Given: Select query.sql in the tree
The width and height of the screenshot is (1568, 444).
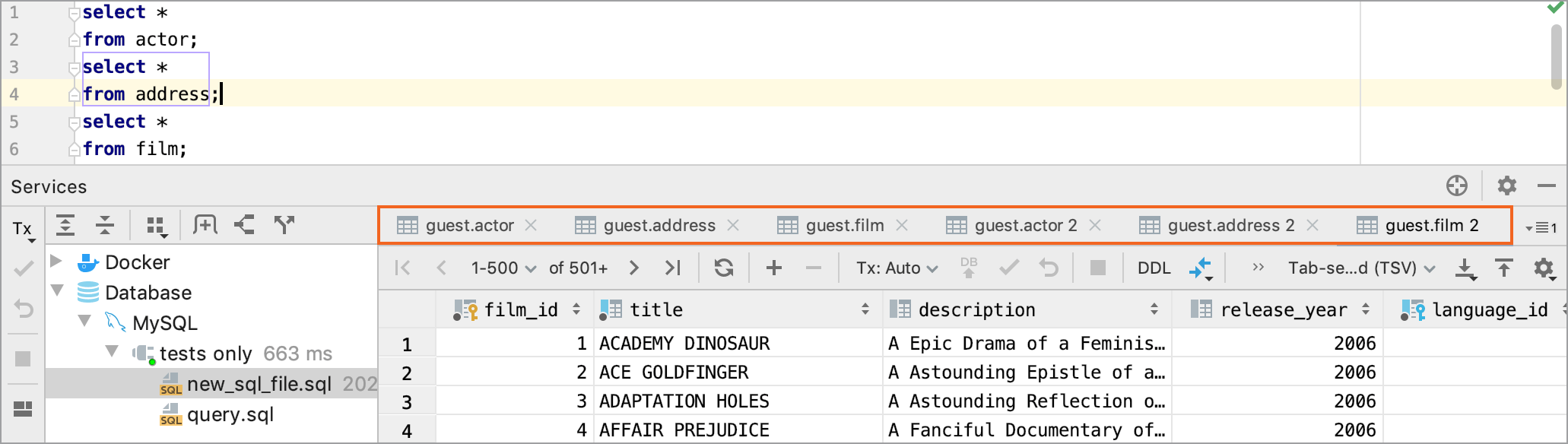Looking at the screenshot, I should click(217, 414).
